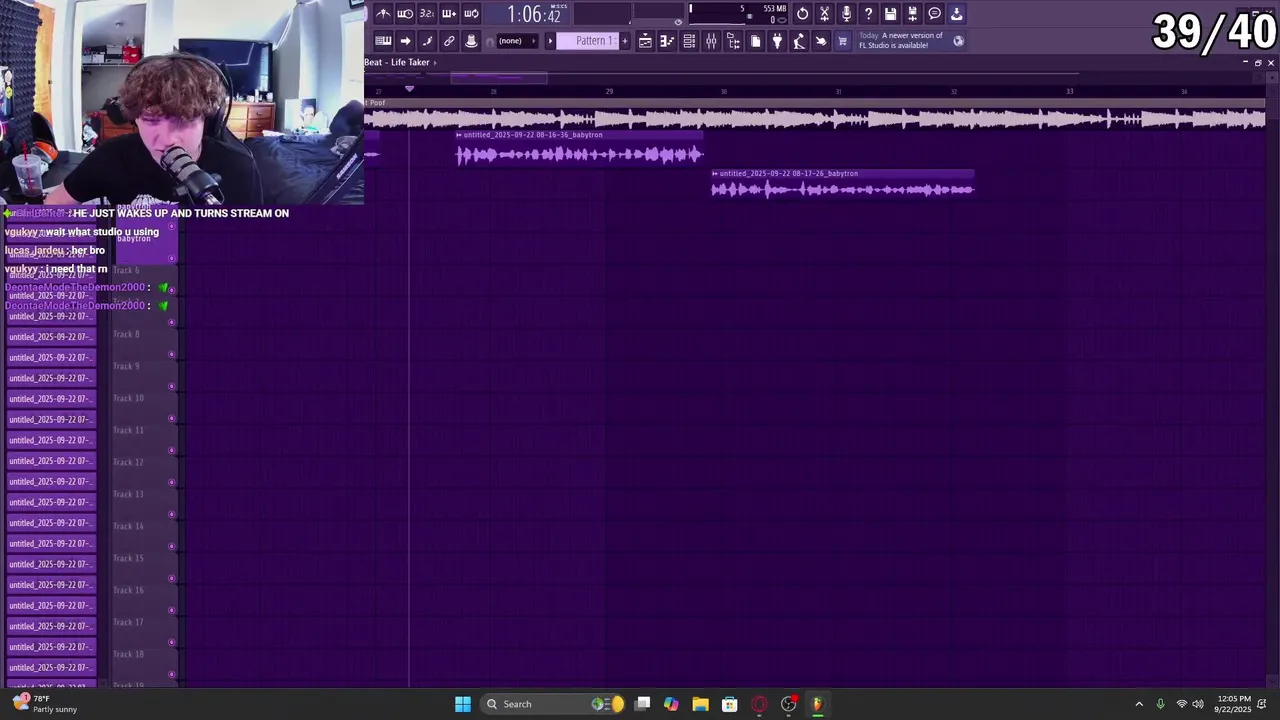Screen dimensions: 1280x720
Task: Open the plugin picker plug icon
Action: click(x=777, y=41)
